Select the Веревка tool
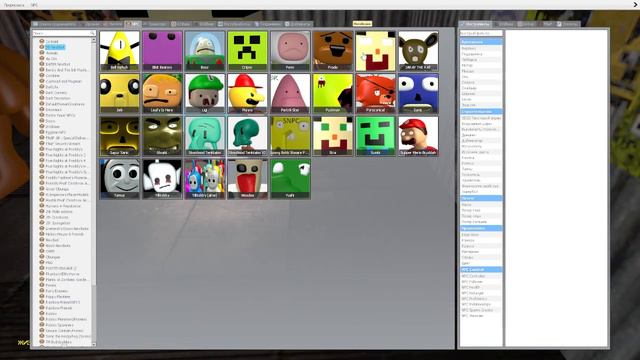 pos(481,48)
